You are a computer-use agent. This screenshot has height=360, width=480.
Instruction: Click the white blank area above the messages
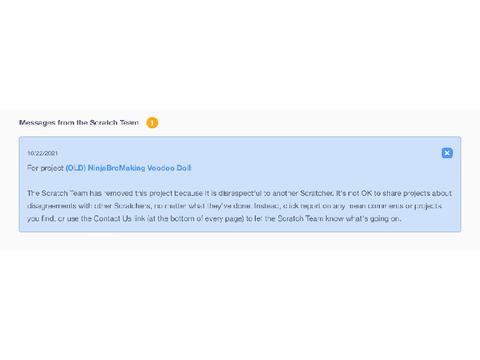coord(240,55)
